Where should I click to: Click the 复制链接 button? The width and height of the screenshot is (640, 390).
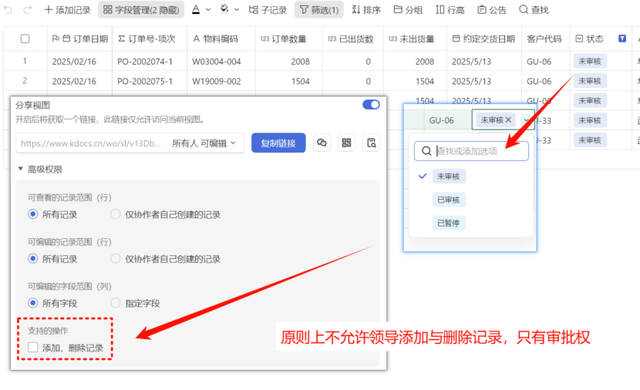click(x=278, y=143)
